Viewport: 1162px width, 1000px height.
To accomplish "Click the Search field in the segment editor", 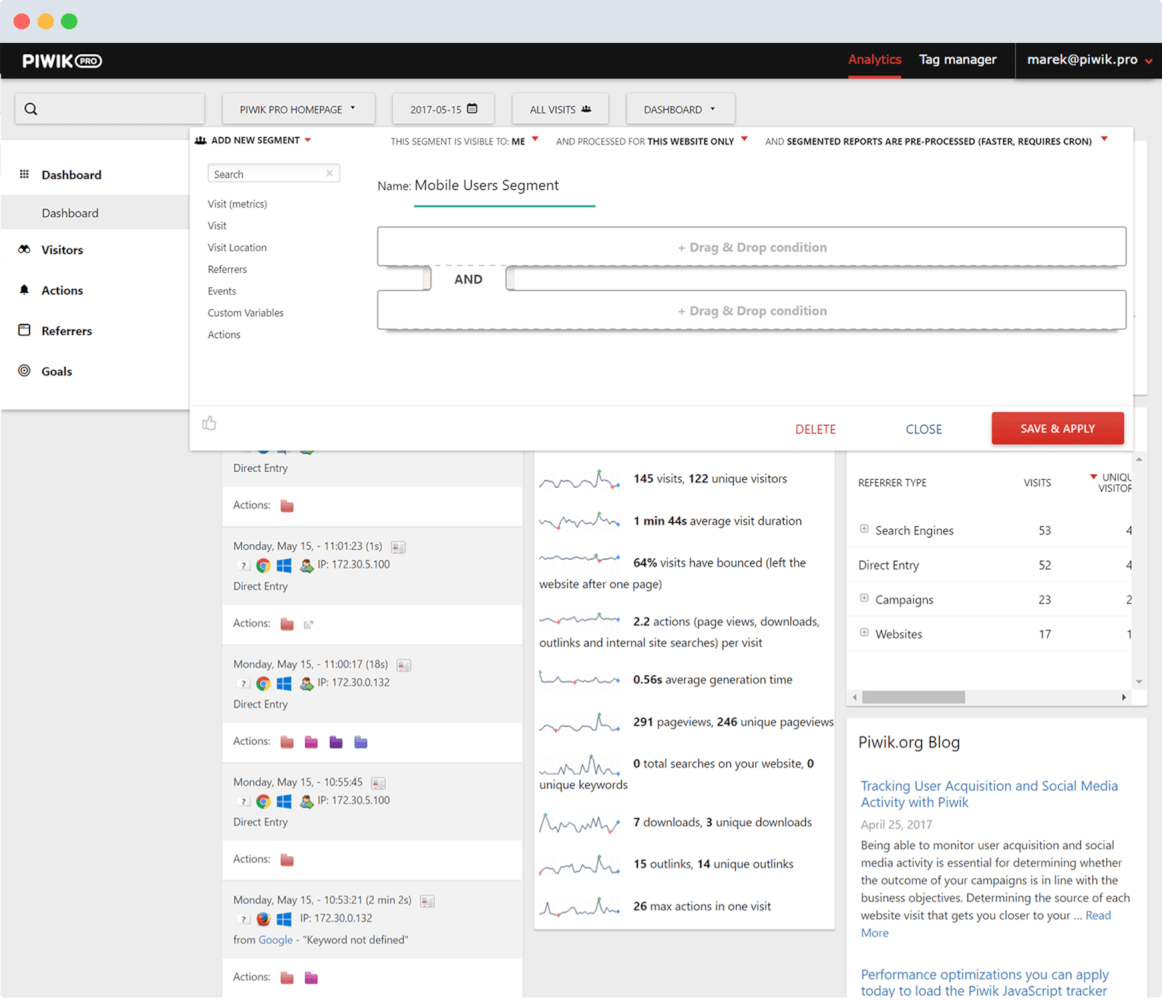I will coord(273,173).
